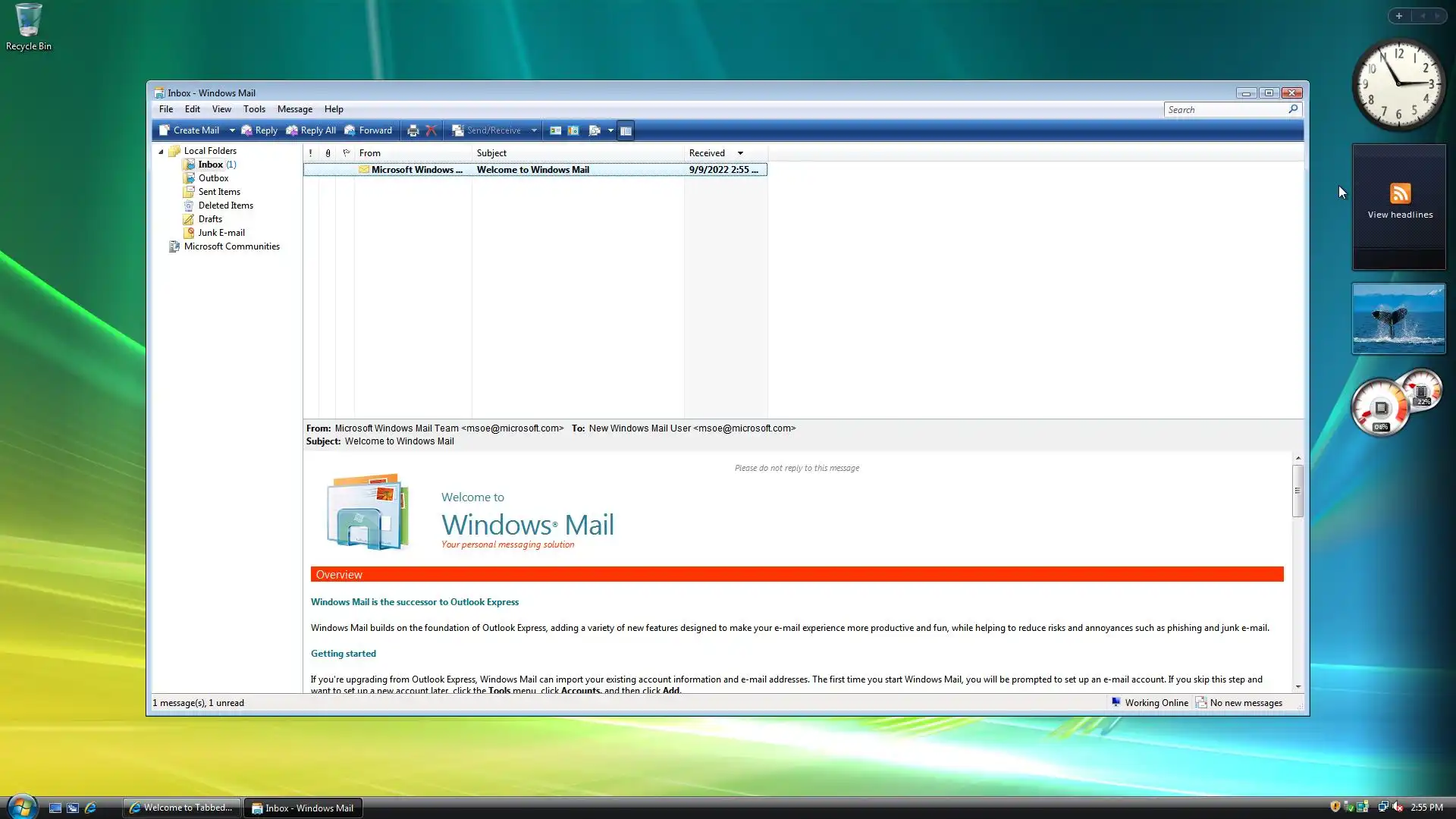Screen dimensions: 1456x819
Task: Click the Print icon in toolbar
Action: point(413,130)
